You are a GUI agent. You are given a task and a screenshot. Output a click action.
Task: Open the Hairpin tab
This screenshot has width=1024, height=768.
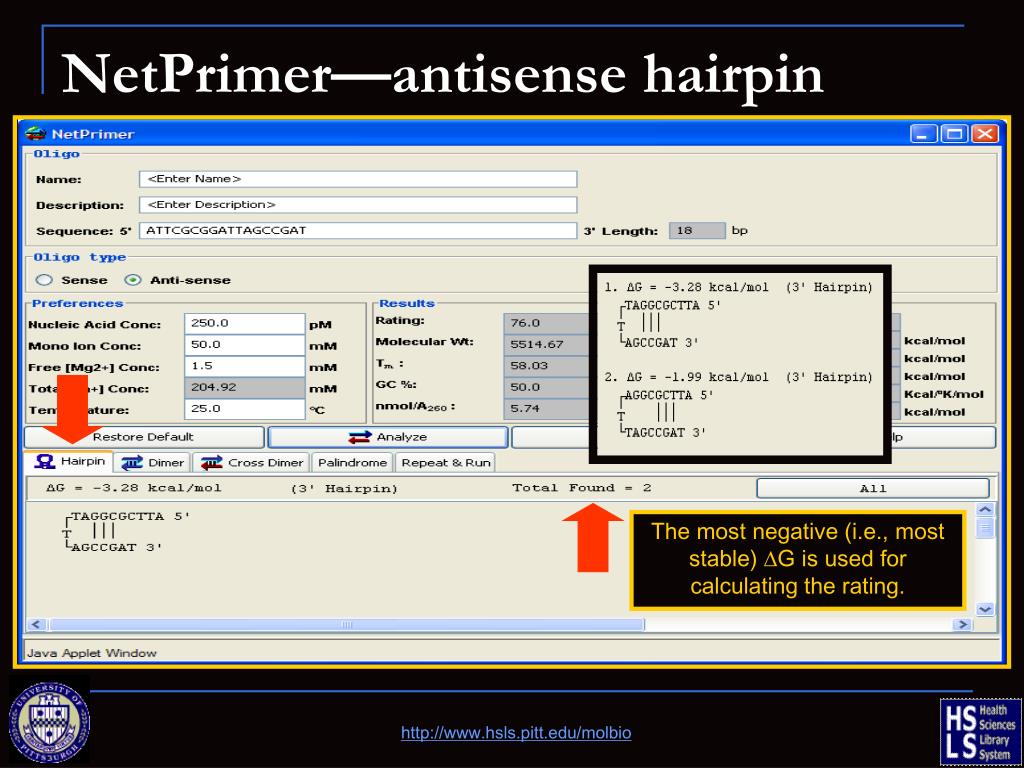tap(69, 462)
